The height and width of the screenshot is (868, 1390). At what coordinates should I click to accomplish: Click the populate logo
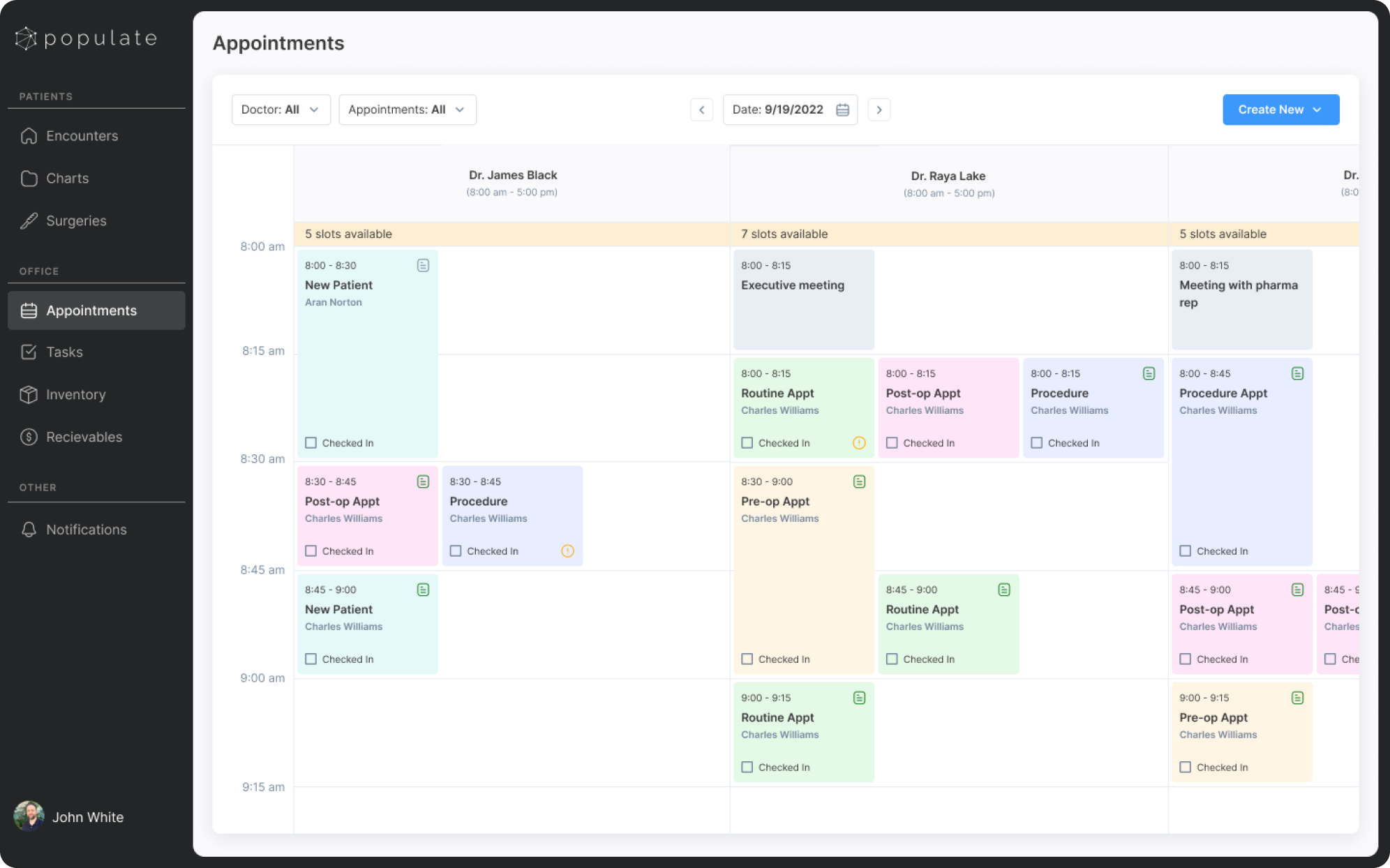pyautogui.click(x=85, y=38)
